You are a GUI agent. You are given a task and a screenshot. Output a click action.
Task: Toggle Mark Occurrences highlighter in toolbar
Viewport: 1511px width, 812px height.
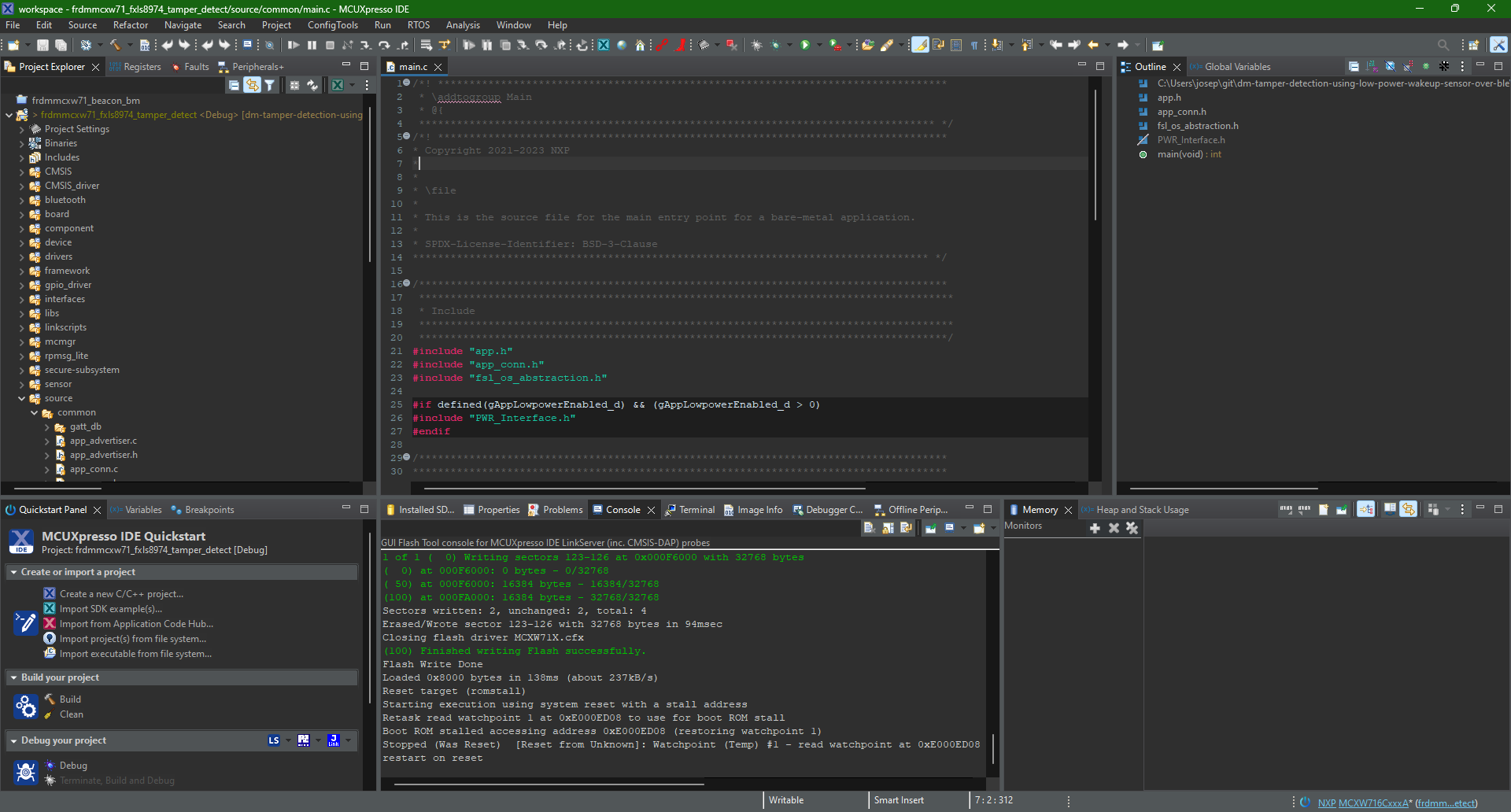[x=920, y=46]
